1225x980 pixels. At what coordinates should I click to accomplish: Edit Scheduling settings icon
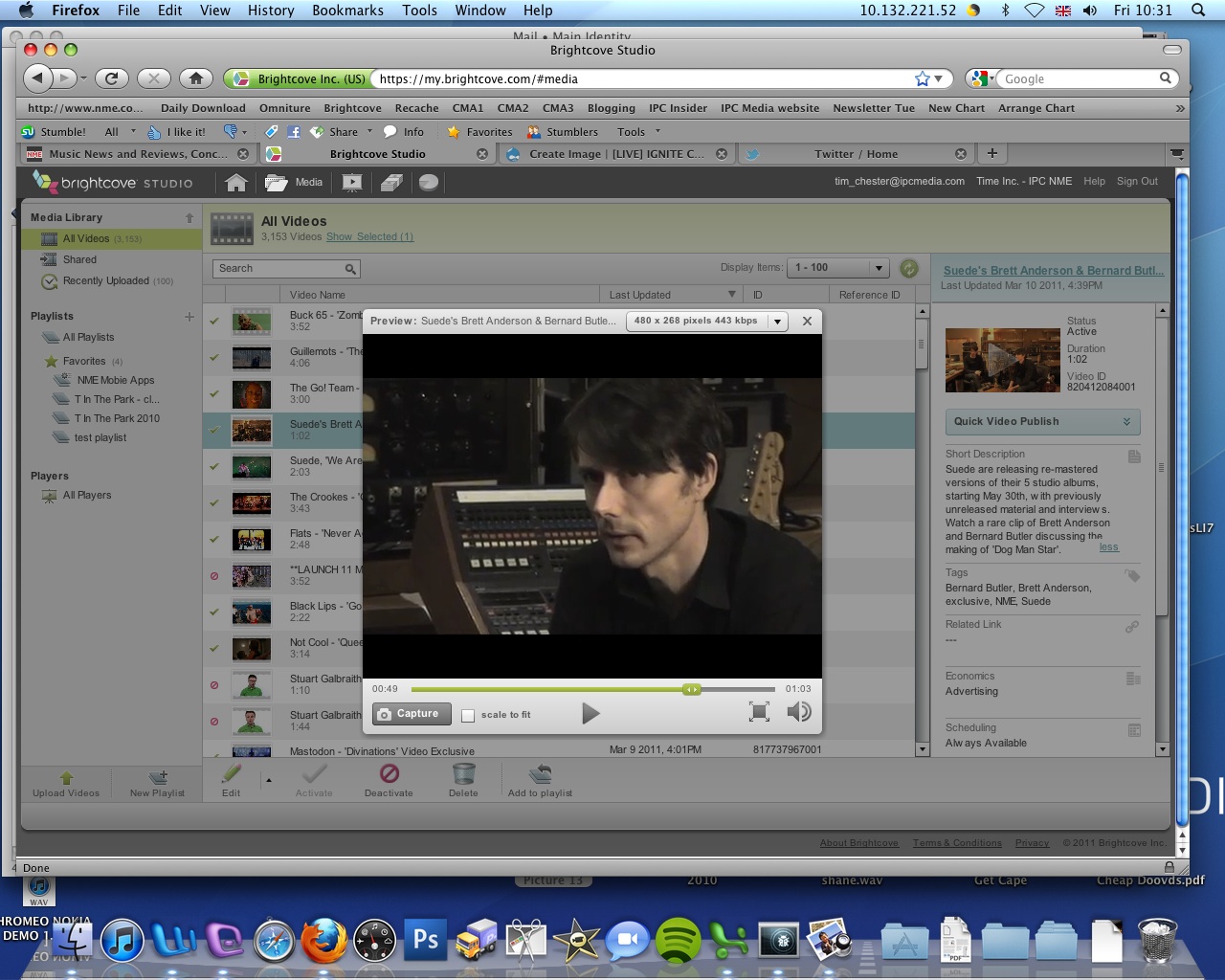1134,730
